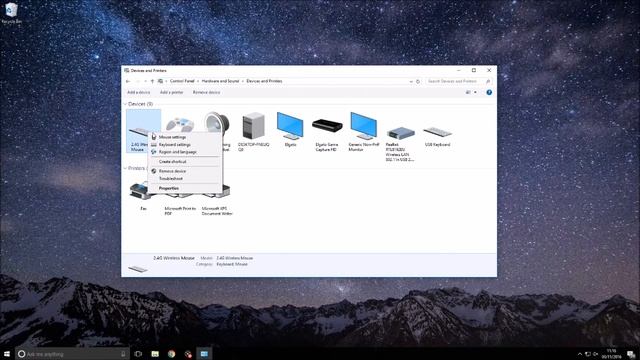Click the Control Panel taskbar icon
640x360 pixels.
click(204, 353)
